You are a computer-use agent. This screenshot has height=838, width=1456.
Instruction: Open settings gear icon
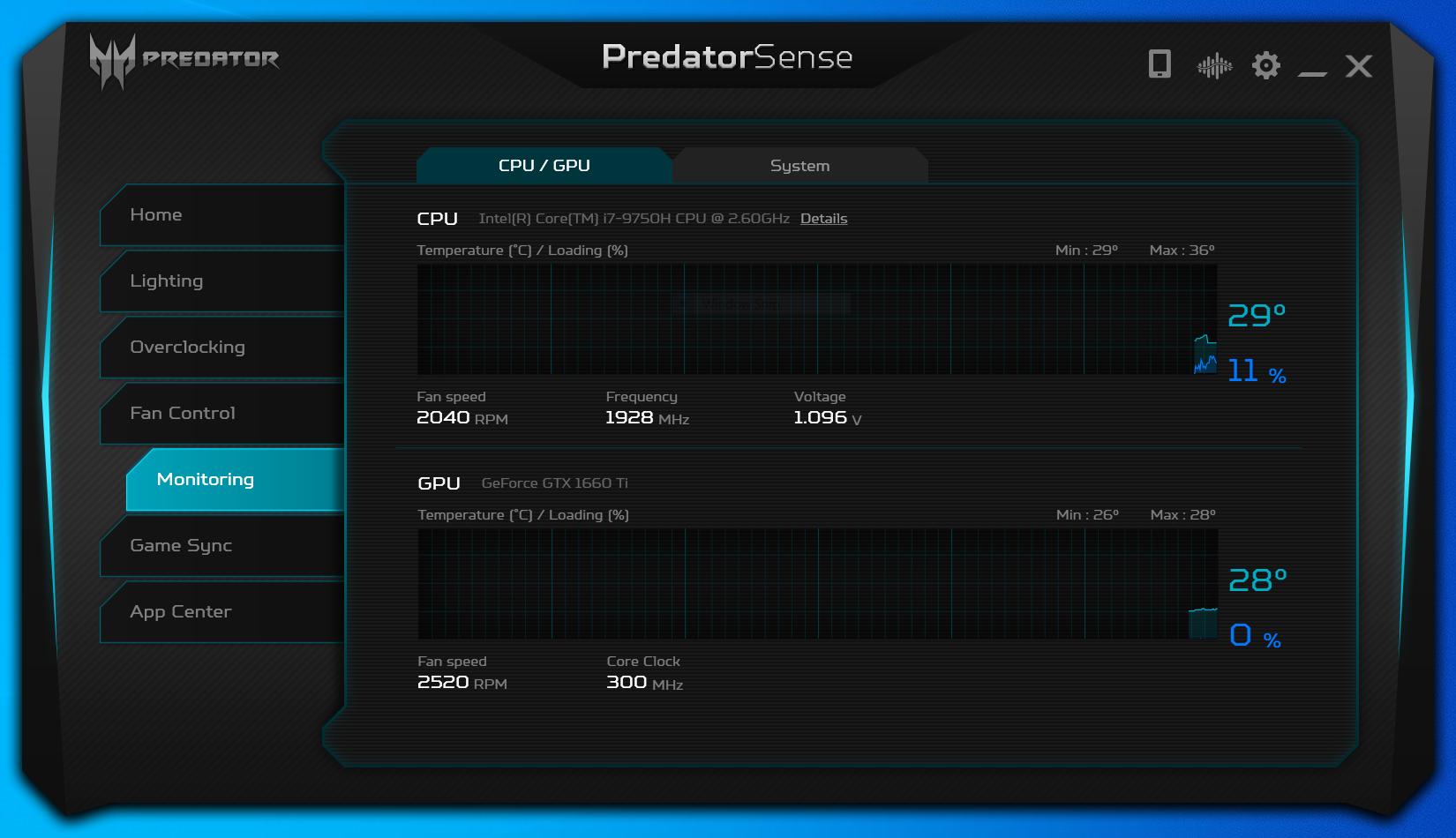[x=1266, y=65]
